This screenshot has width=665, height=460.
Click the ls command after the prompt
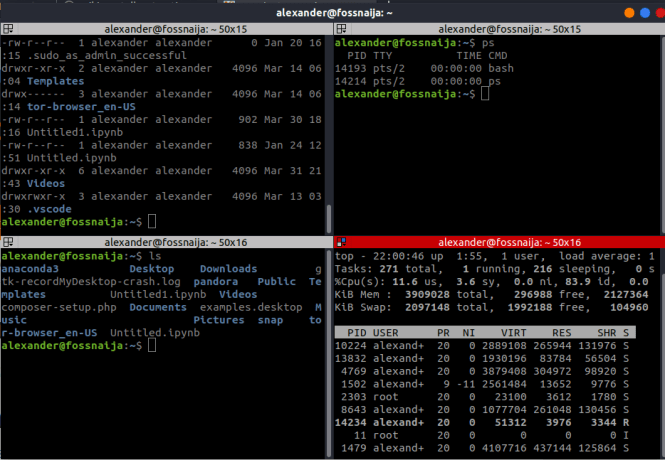click(x=155, y=256)
